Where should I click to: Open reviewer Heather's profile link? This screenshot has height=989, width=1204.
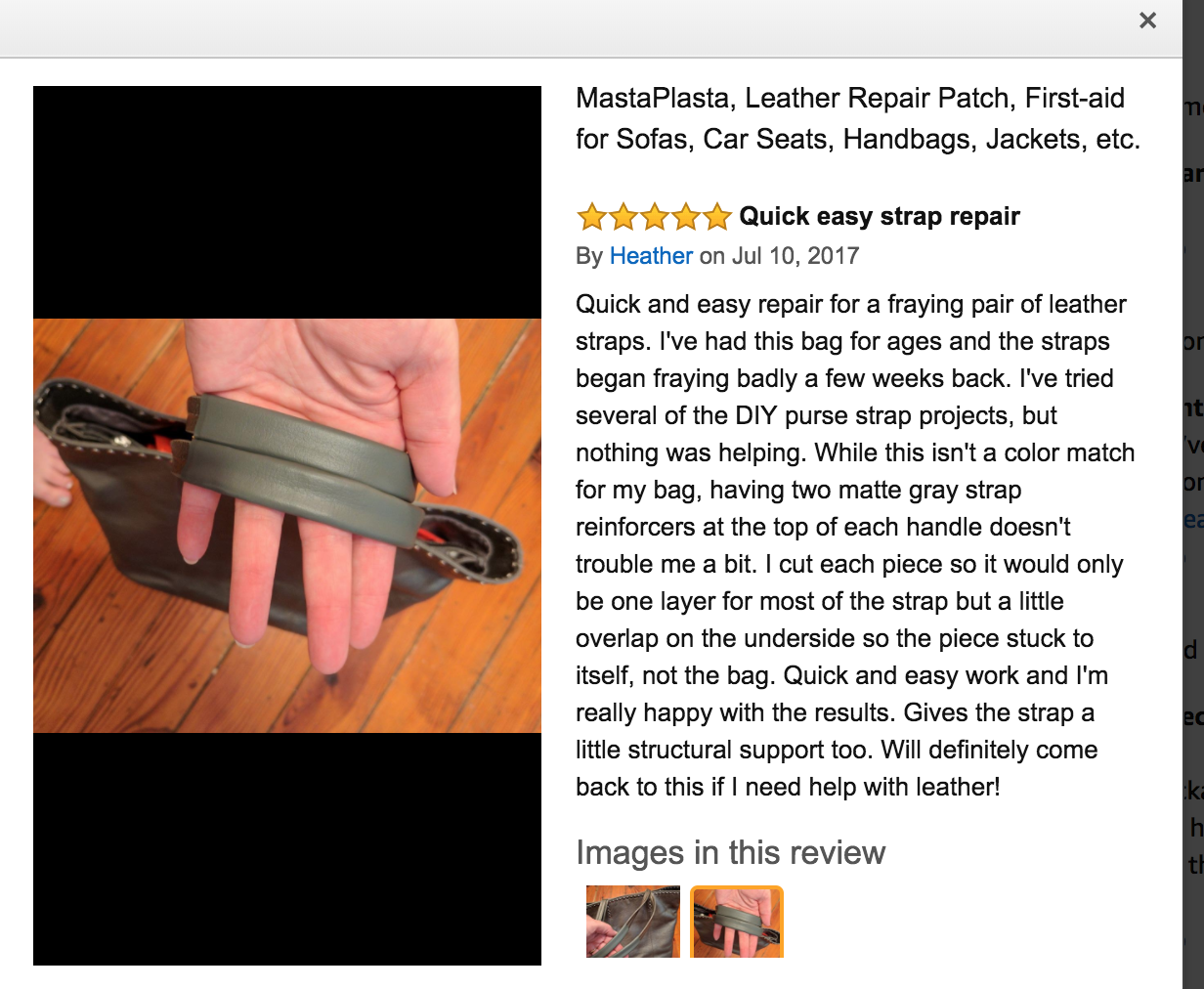[x=651, y=256]
